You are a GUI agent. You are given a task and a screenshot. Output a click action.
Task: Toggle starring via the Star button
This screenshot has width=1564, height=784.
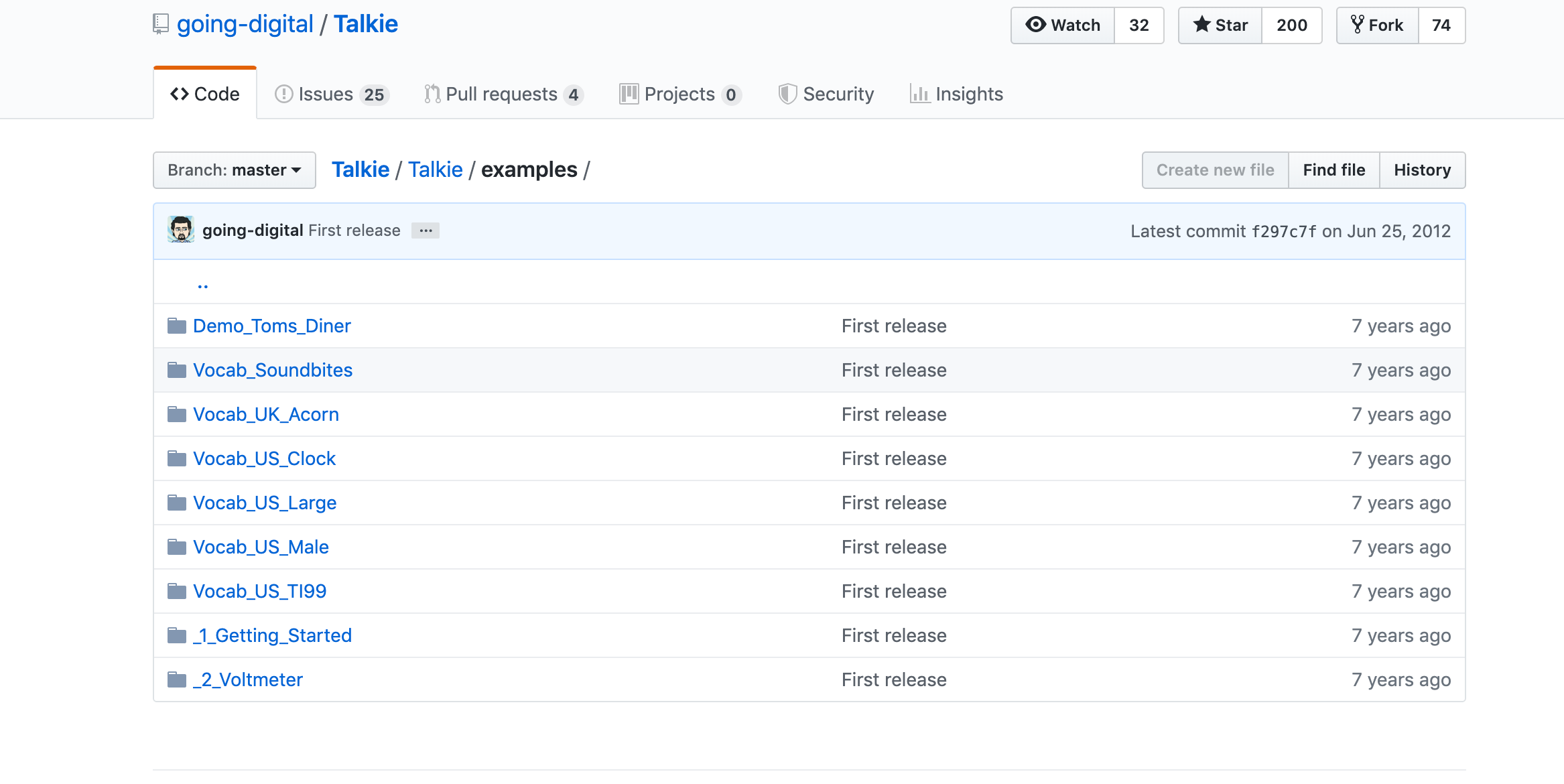[x=1220, y=25]
